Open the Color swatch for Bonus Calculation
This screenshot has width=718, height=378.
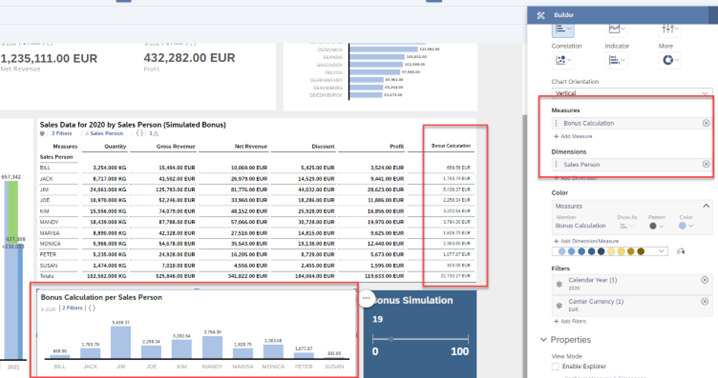click(685, 226)
